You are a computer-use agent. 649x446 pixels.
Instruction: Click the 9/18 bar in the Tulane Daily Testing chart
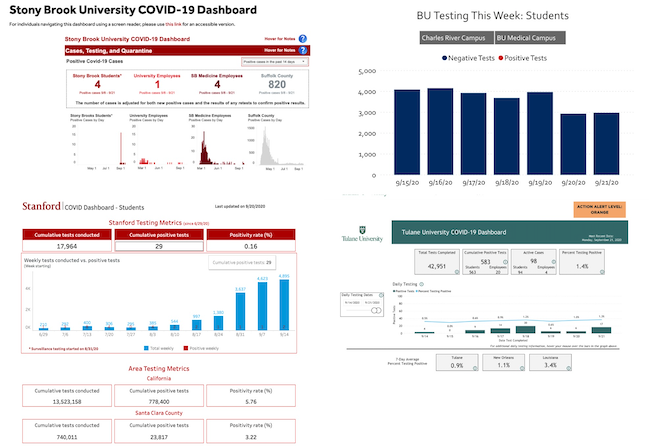[x=526, y=330]
